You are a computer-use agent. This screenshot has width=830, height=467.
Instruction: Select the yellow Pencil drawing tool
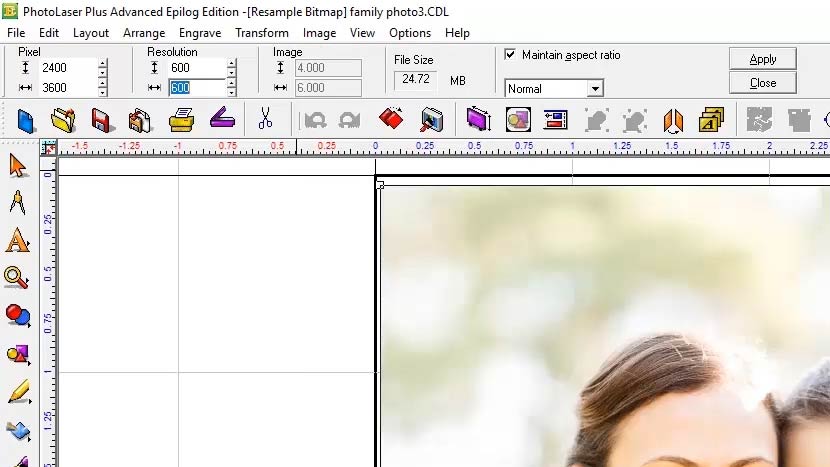coord(18,392)
